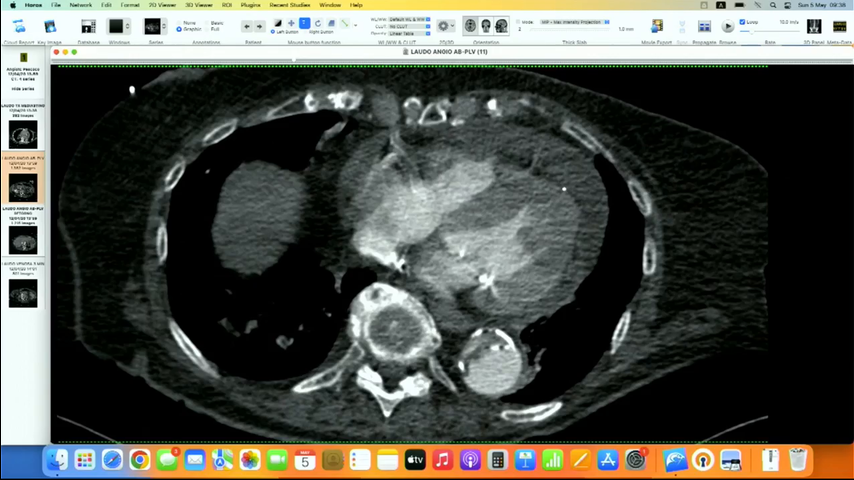Select the rotate mouse function tool
Image resolution: width=854 pixels, height=480 pixels.
(318, 23)
